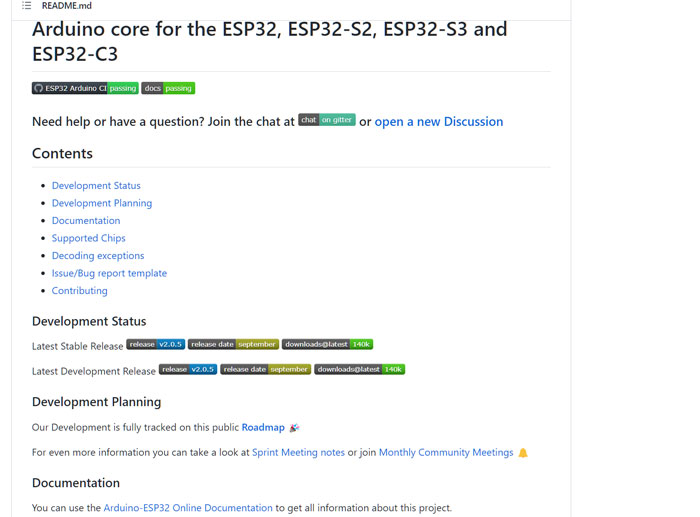Screen dimensions: 700x517
Task: Click stable downloads@latest 140k badge
Action: point(327,344)
